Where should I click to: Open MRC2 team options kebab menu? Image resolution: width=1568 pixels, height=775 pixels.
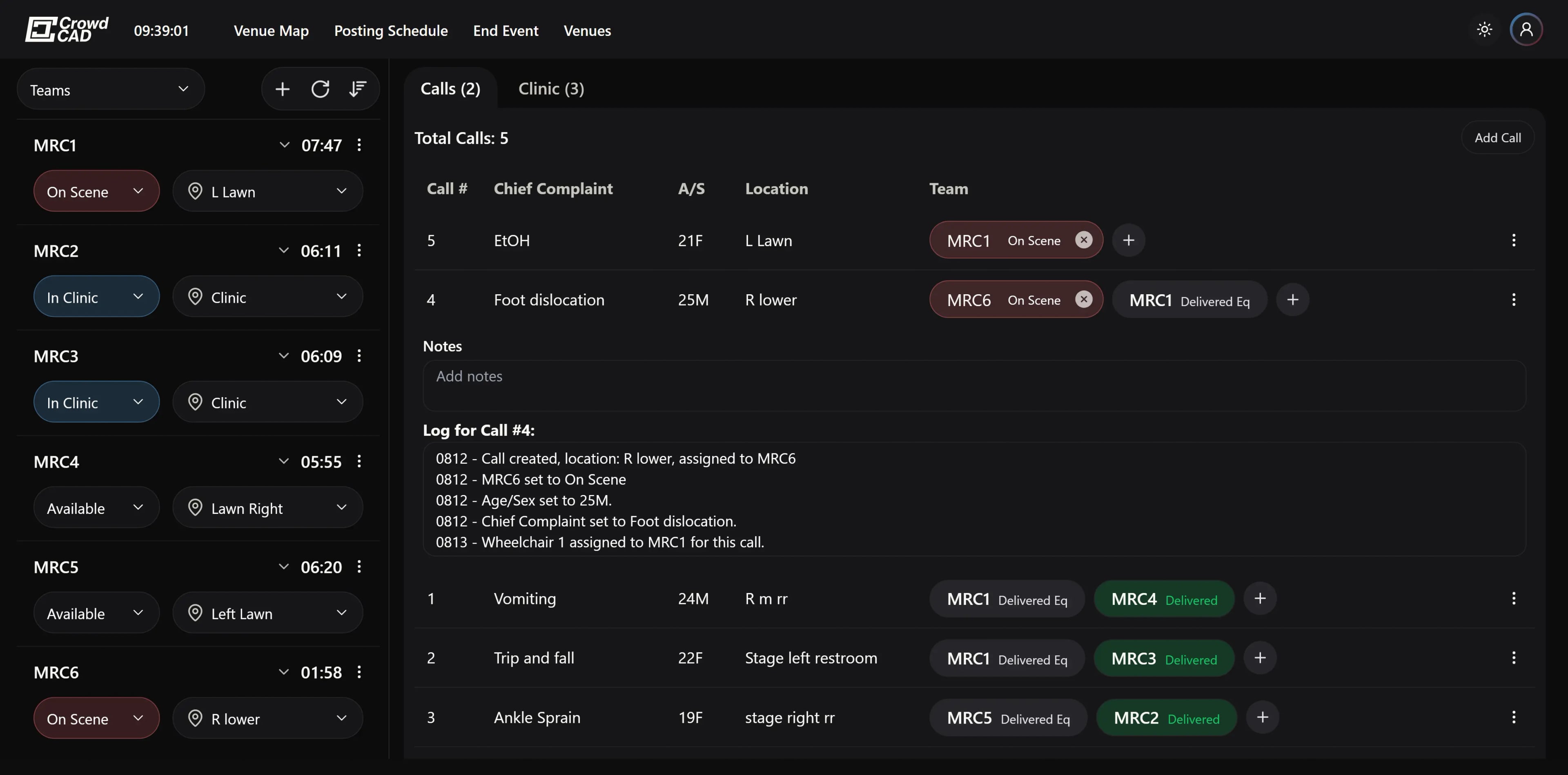(x=359, y=250)
